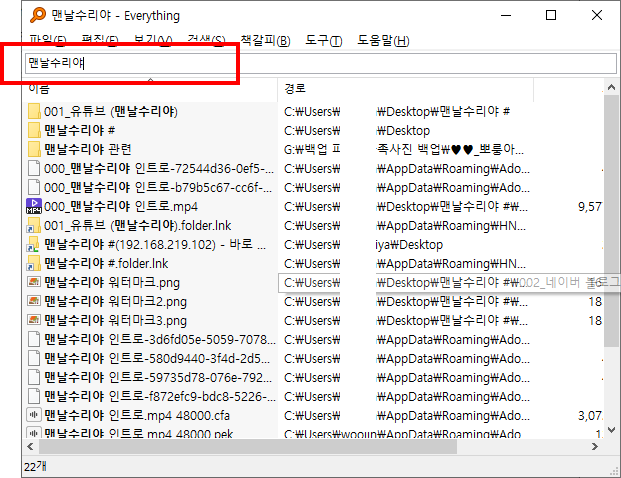
Task: Open the 책갈피(B) menu
Action: tap(265, 40)
